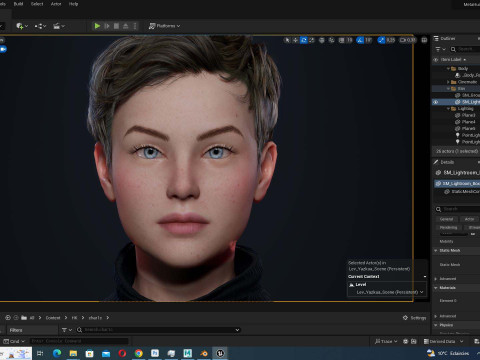Image resolution: width=480 pixels, height=360 pixels.
Task: Select the first PointLight in Outliner
Action: pos(467,135)
